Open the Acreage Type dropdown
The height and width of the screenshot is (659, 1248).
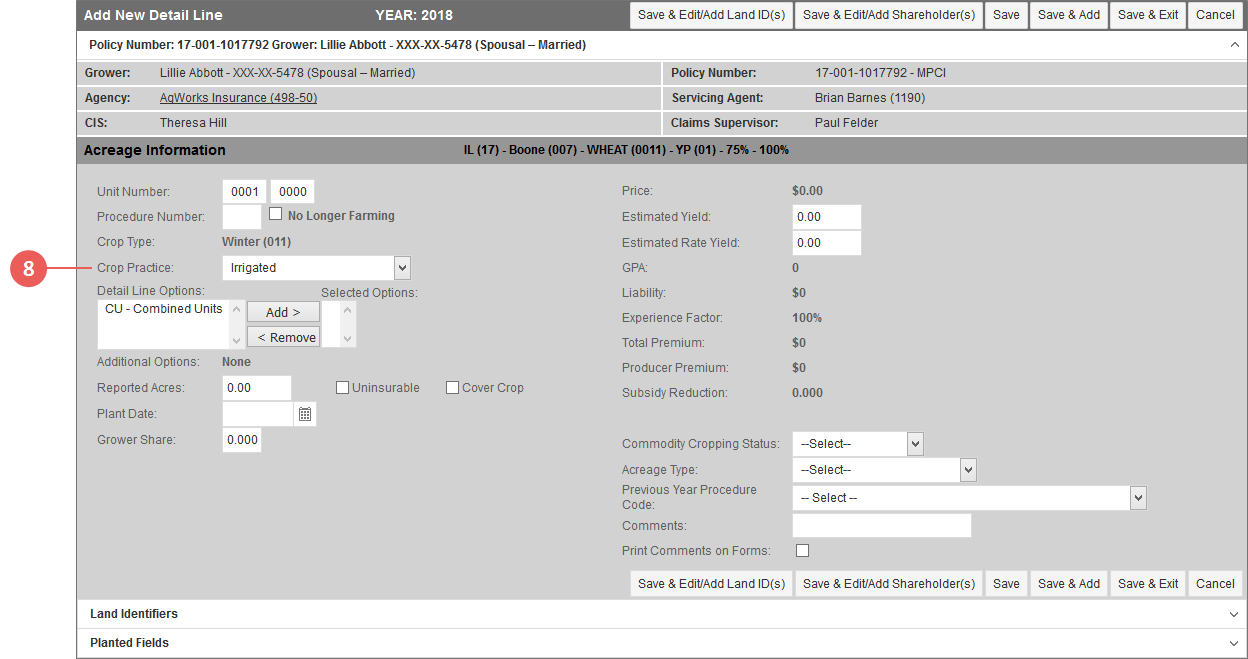click(884, 470)
